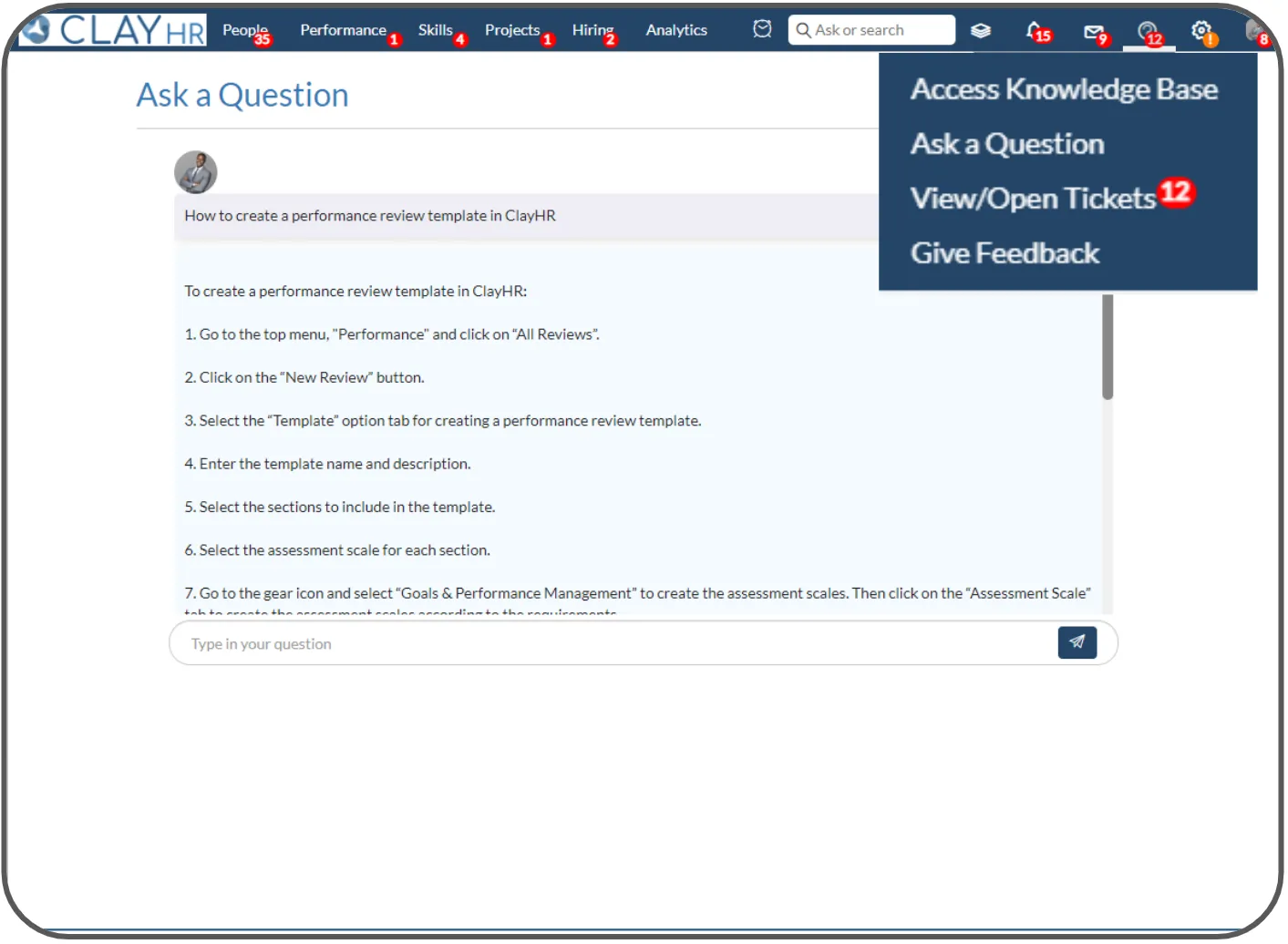
Task: Click step 7 about Goals & Performance Management
Action: point(637,593)
